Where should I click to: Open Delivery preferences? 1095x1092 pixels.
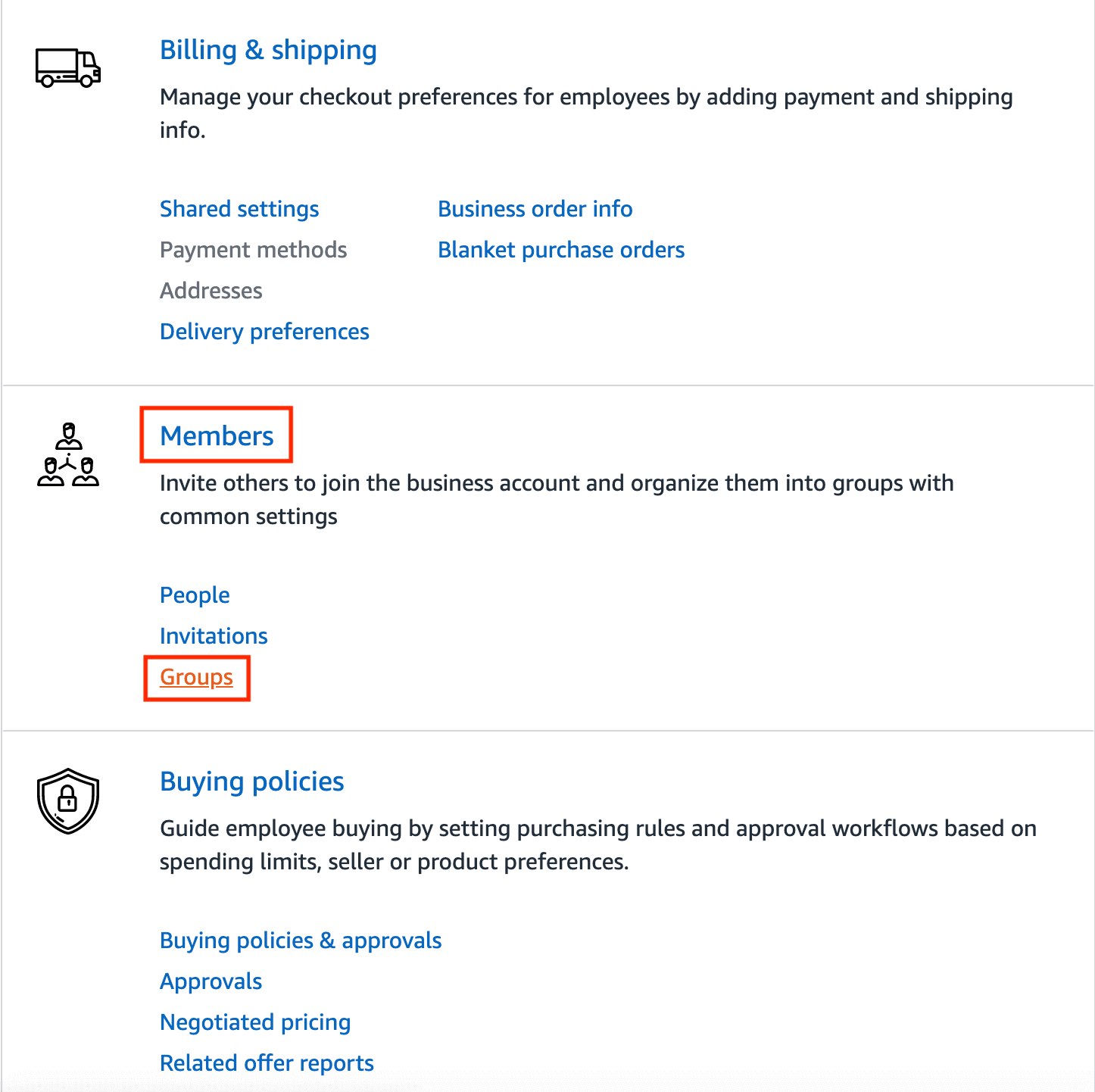264,332
